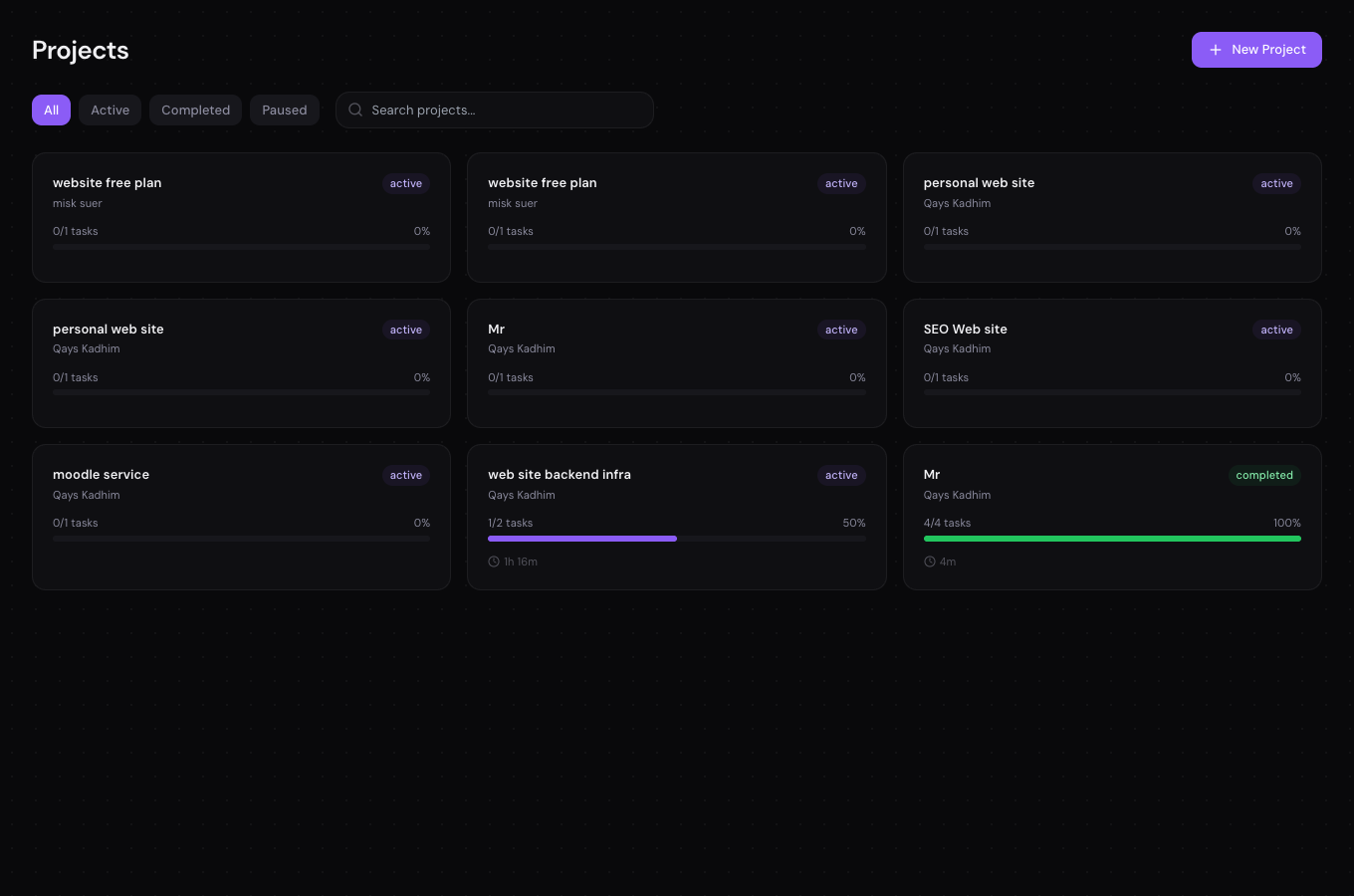Switch to the Active filter

[110, 110]
